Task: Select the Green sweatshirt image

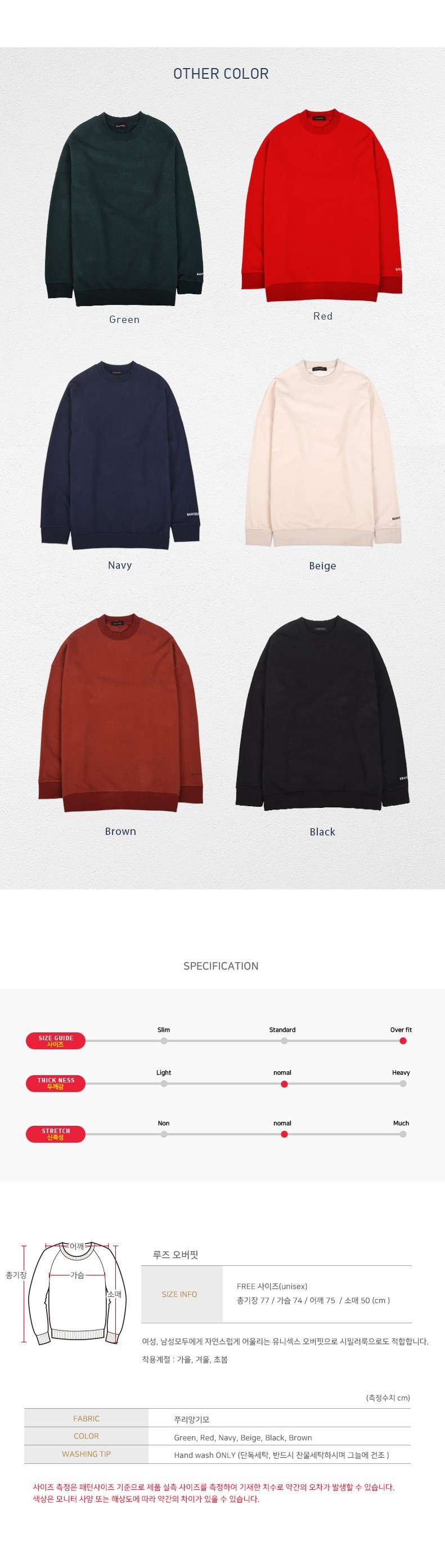Action: click(x=124, y=209)
